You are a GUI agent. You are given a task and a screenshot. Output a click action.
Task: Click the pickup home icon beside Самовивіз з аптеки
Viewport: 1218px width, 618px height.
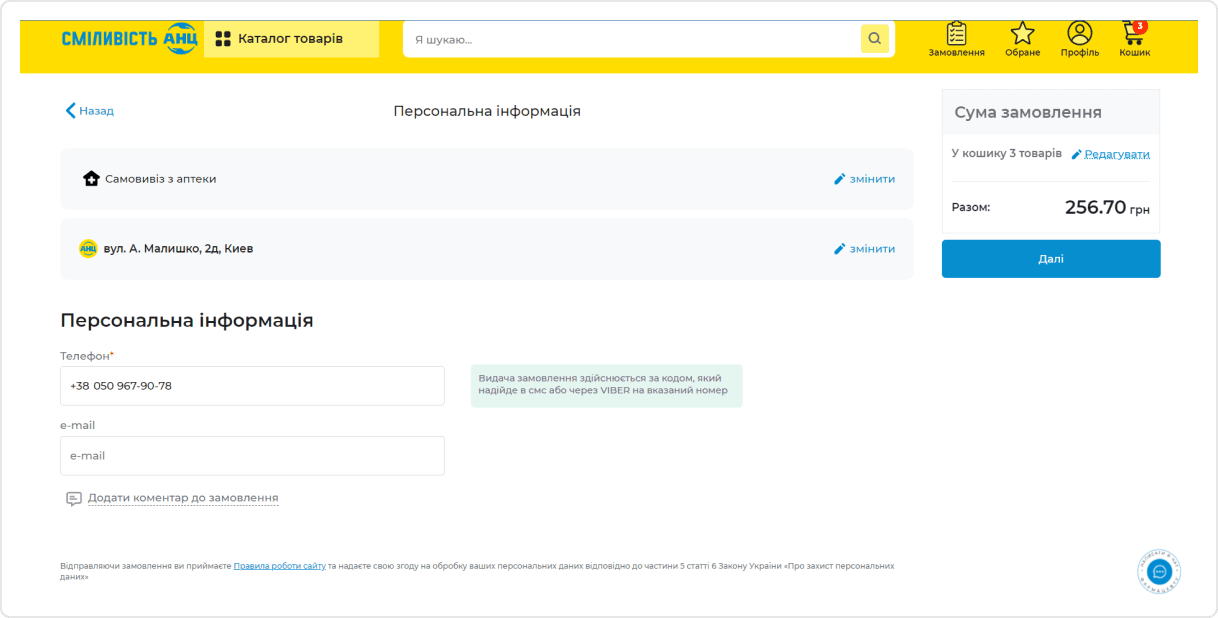pyautogui.click(x=91, y=179)
